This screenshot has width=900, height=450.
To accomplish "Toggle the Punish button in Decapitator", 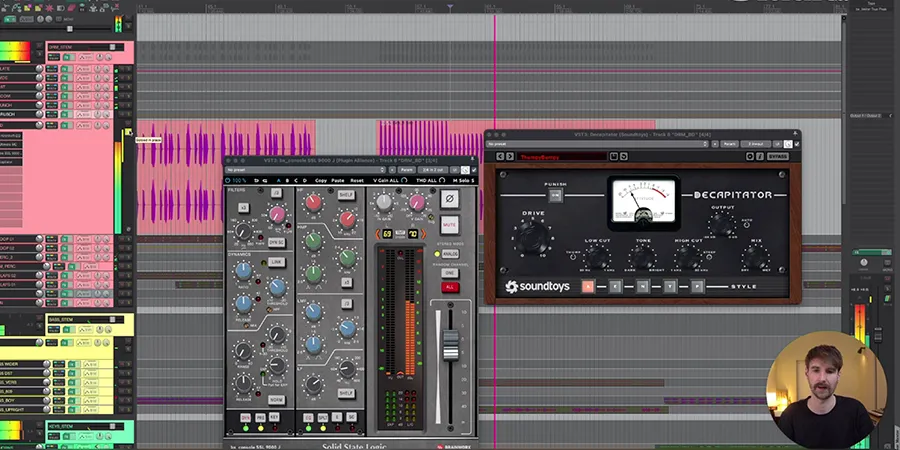I will pos(555,195).
